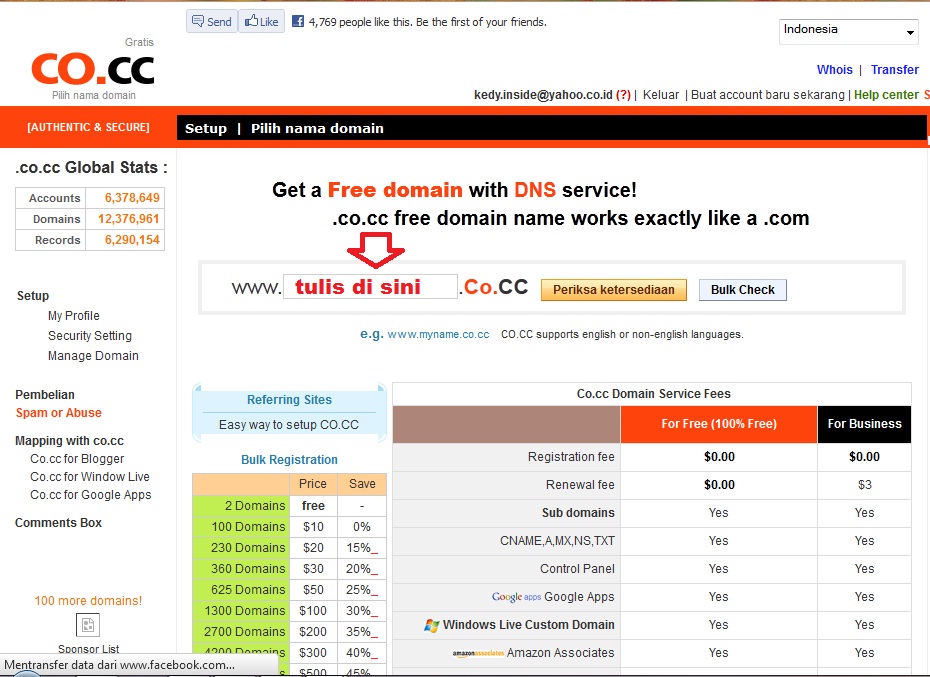Open My Profile in the sidebar
The width and height of the screenshot is (930, 677).
74,316
